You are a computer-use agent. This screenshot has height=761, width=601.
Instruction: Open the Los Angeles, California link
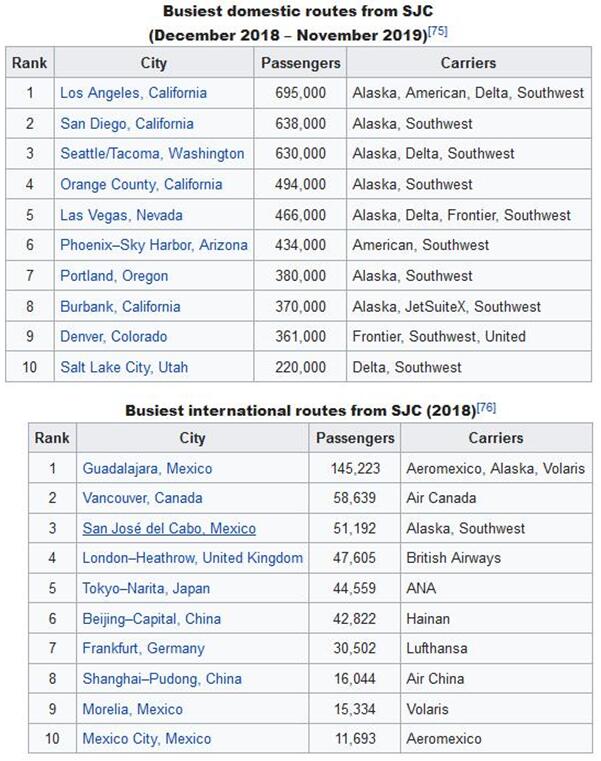pos(133,93)
